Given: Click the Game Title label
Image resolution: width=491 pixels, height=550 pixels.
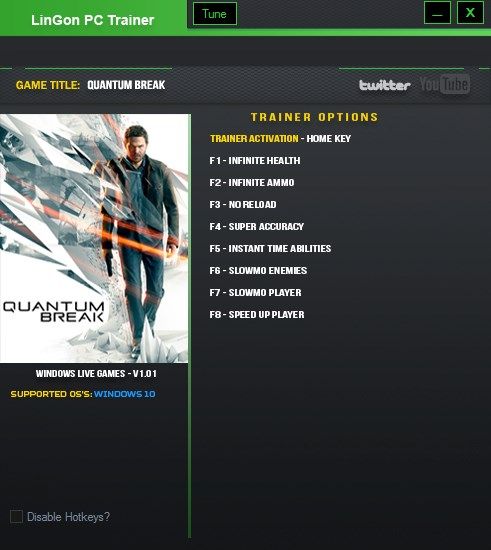Looking at the screenshot, I should tap(48, 85).
